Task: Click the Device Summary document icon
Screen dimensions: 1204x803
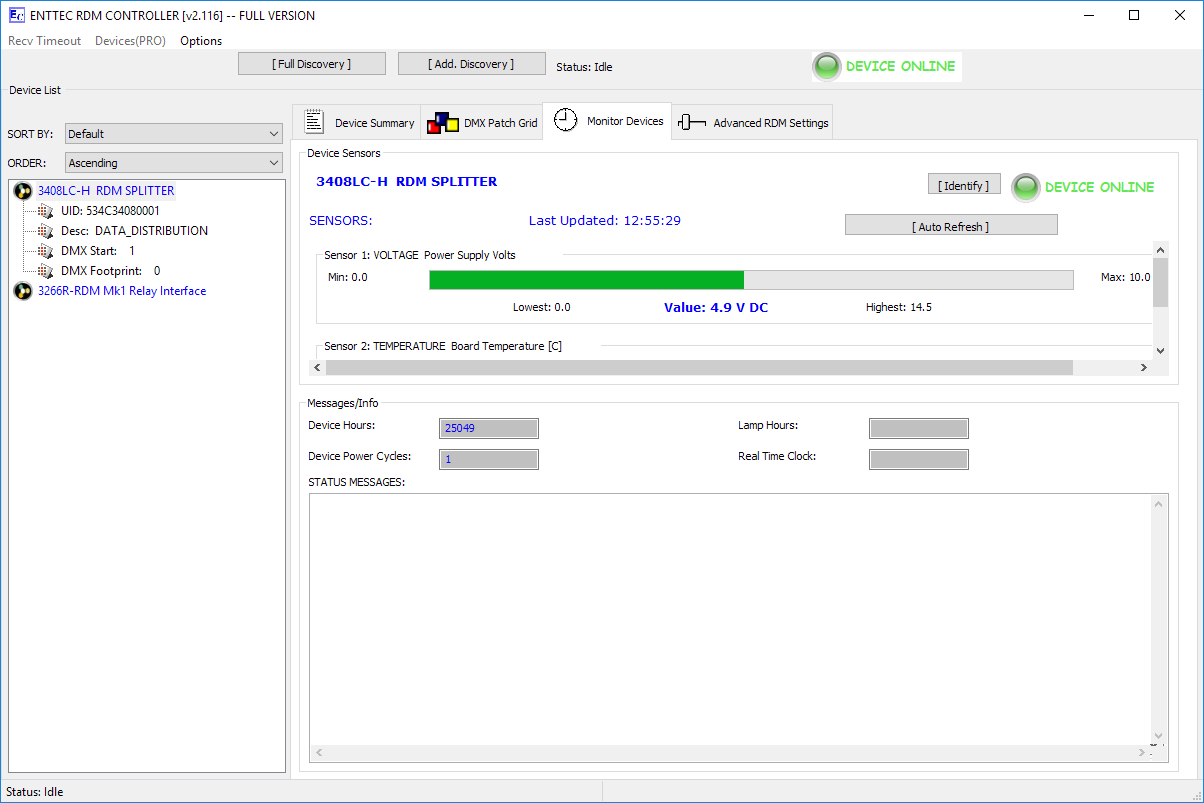Action: click(x=314, y=122)
